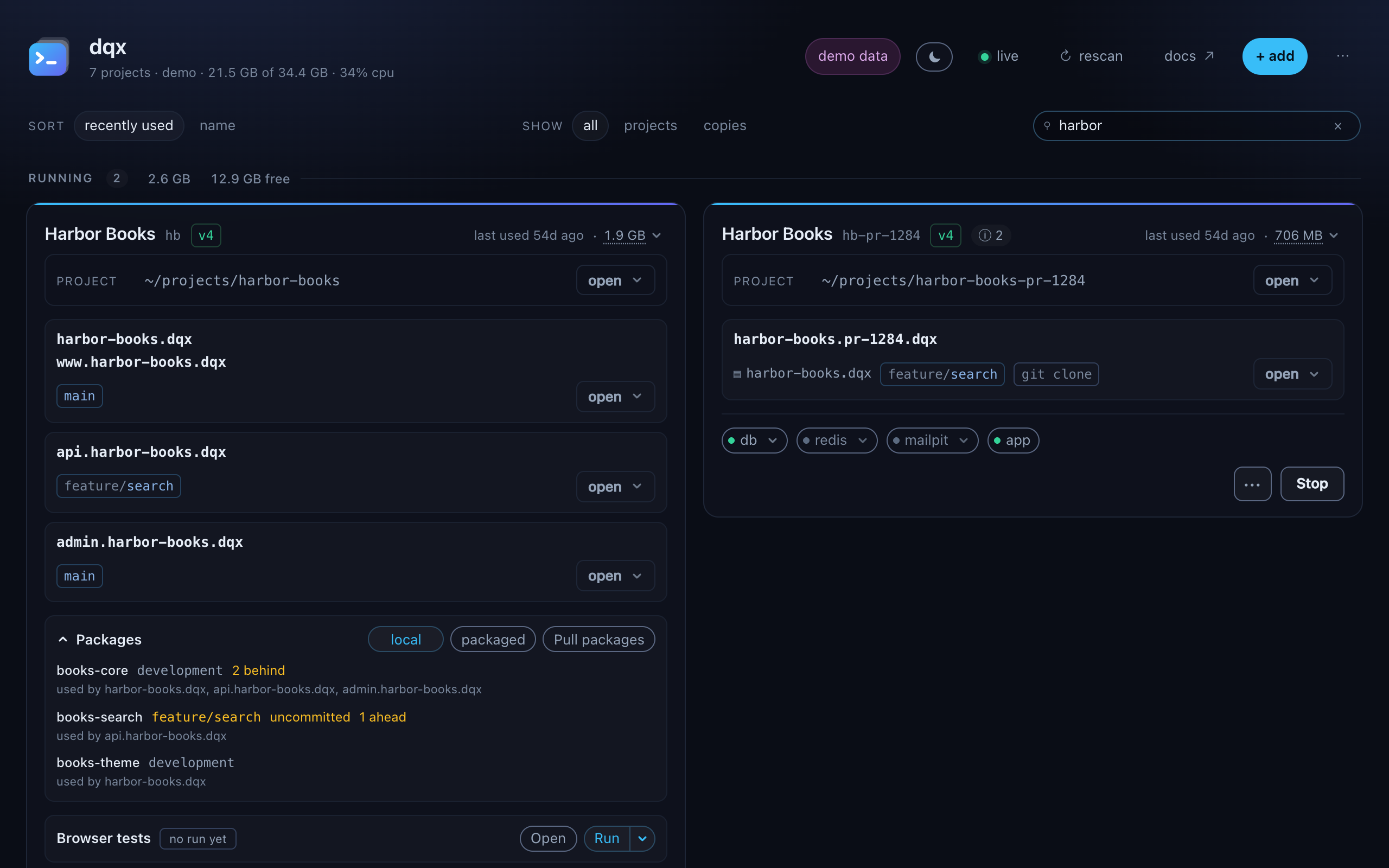Click the rescan refresh icon
The height and width of the screenshot is (868, 1389).
[1065, 56]
